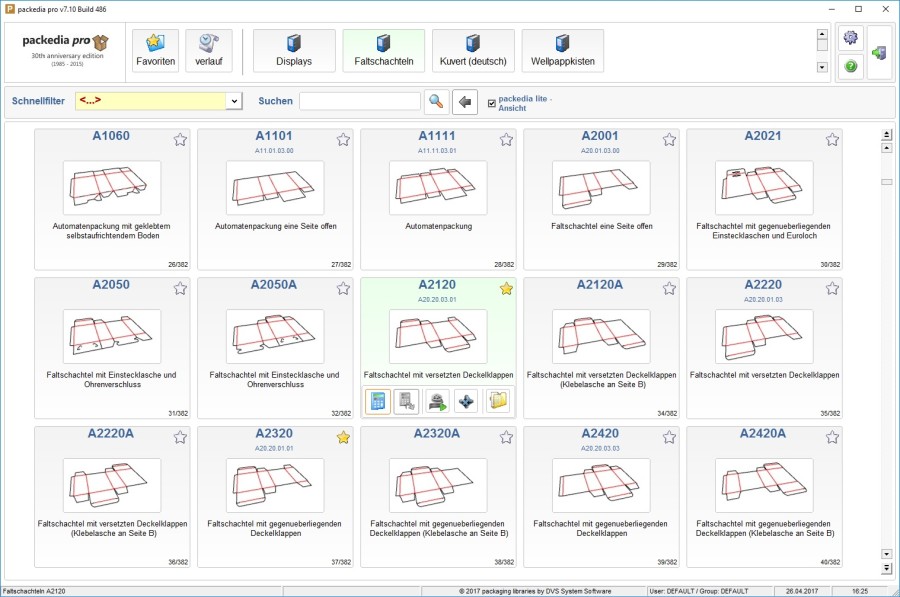Open the price calculator on the A2120 tile

click(x=378, y=401)
